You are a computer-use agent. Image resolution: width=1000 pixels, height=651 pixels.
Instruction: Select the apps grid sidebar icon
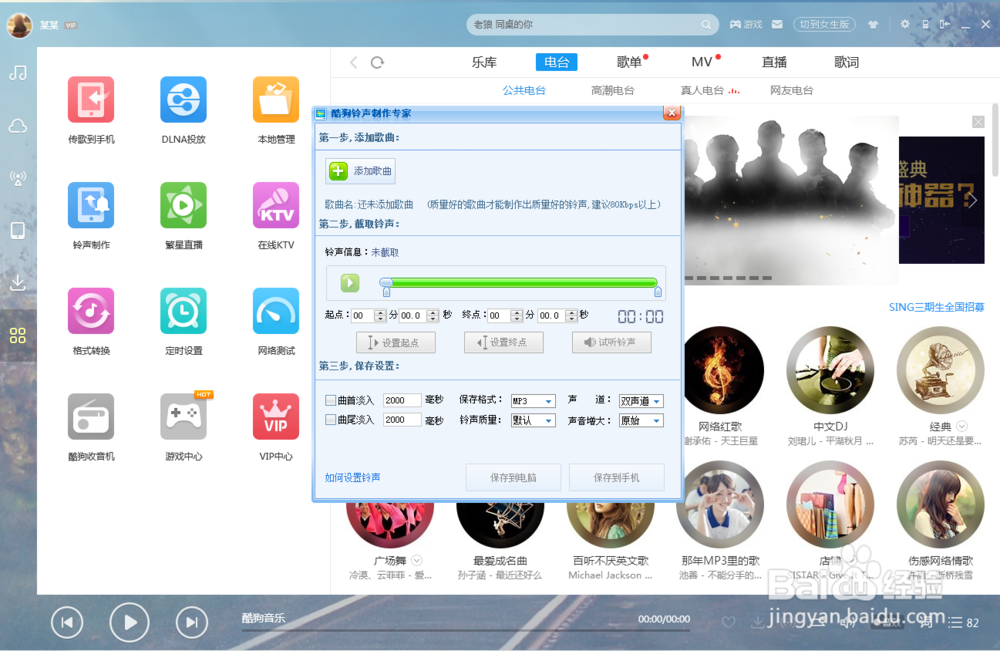pyautogui.click(x=18, y=335)
